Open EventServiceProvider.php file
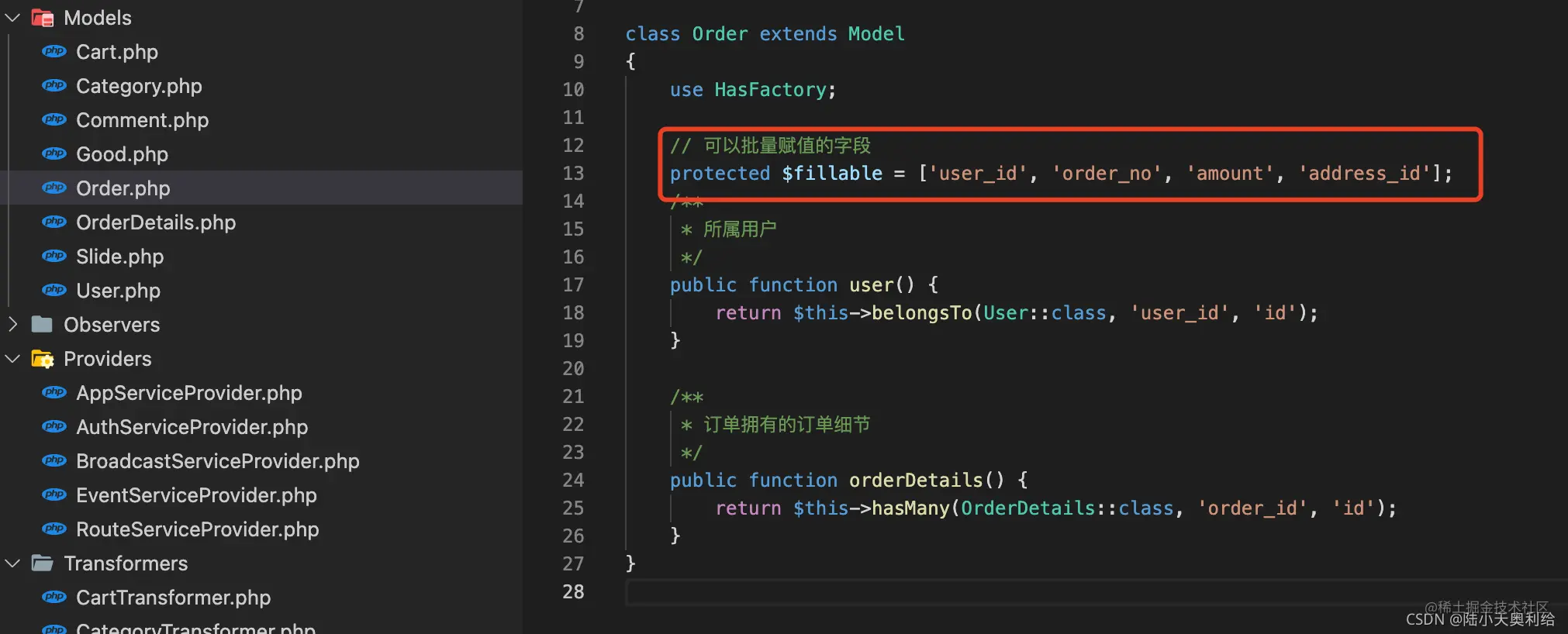The width and height of the screenshot is (1568, 634). (x=196, y=495)
